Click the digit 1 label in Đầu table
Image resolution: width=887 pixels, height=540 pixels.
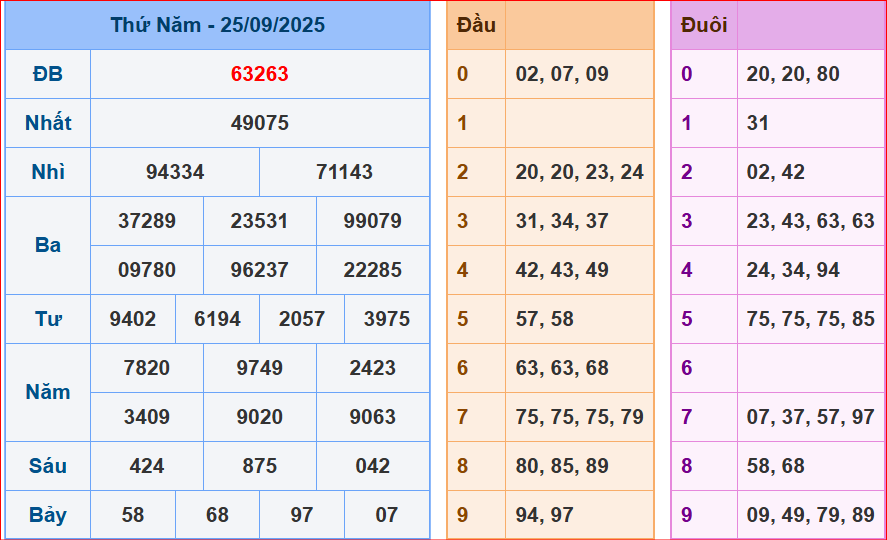pyautogui.click(x=462, y=123)
